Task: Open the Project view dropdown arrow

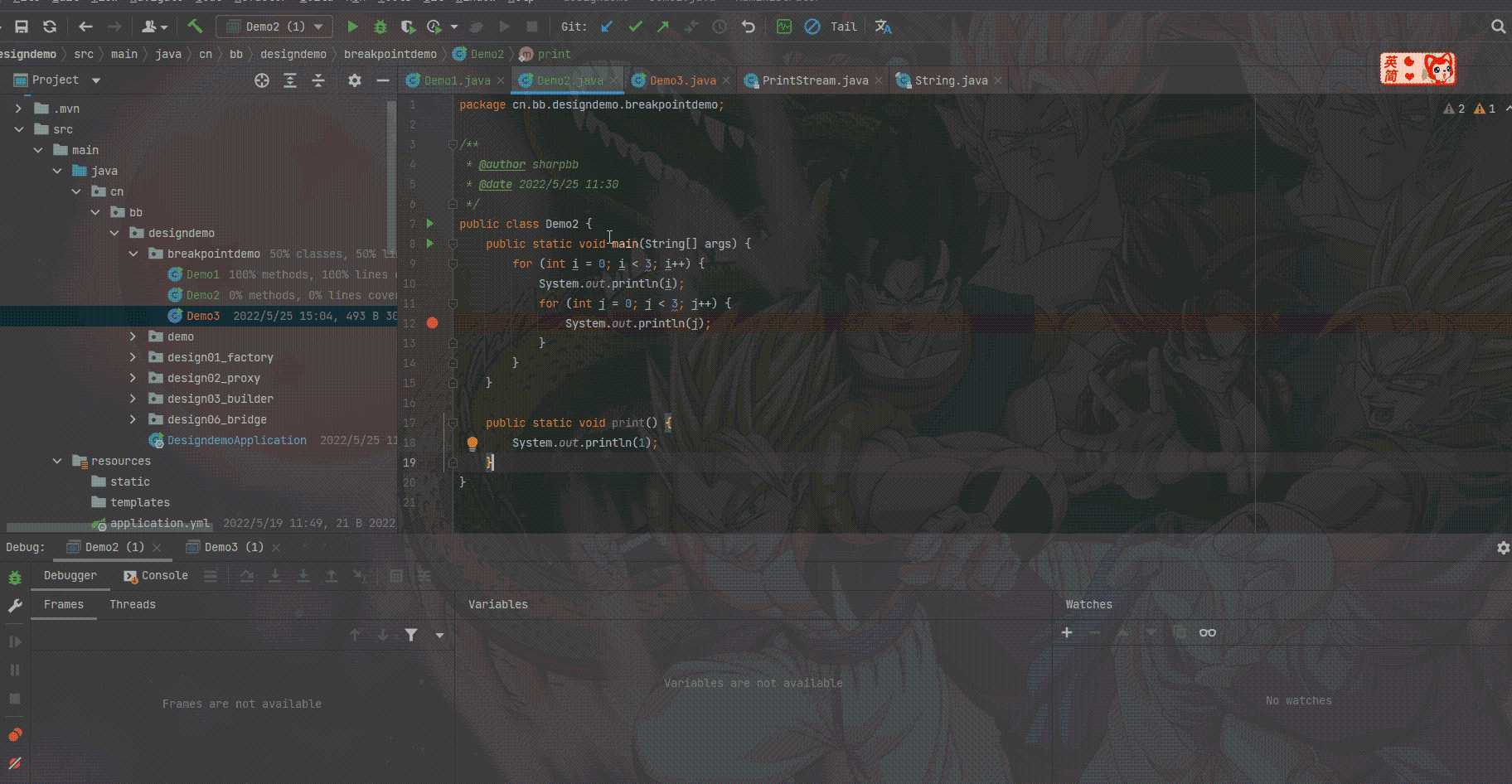Action: [x=96, y=80]
